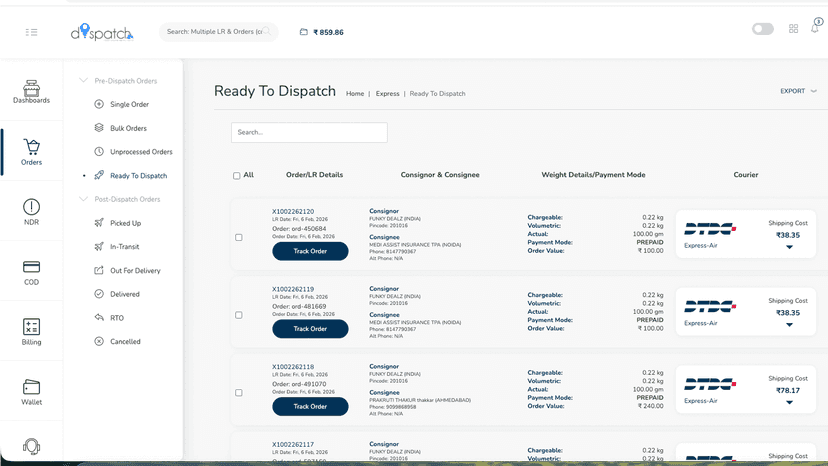Viewport: 828px width, 466px height.
Task: Open Dashboards in the sidebar
Action: pos(31,92)
